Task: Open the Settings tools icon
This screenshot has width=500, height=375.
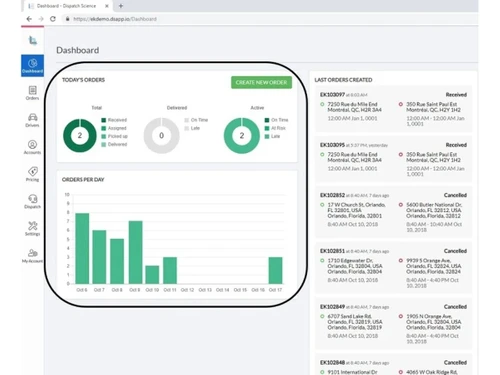Action: coord(32,228)
